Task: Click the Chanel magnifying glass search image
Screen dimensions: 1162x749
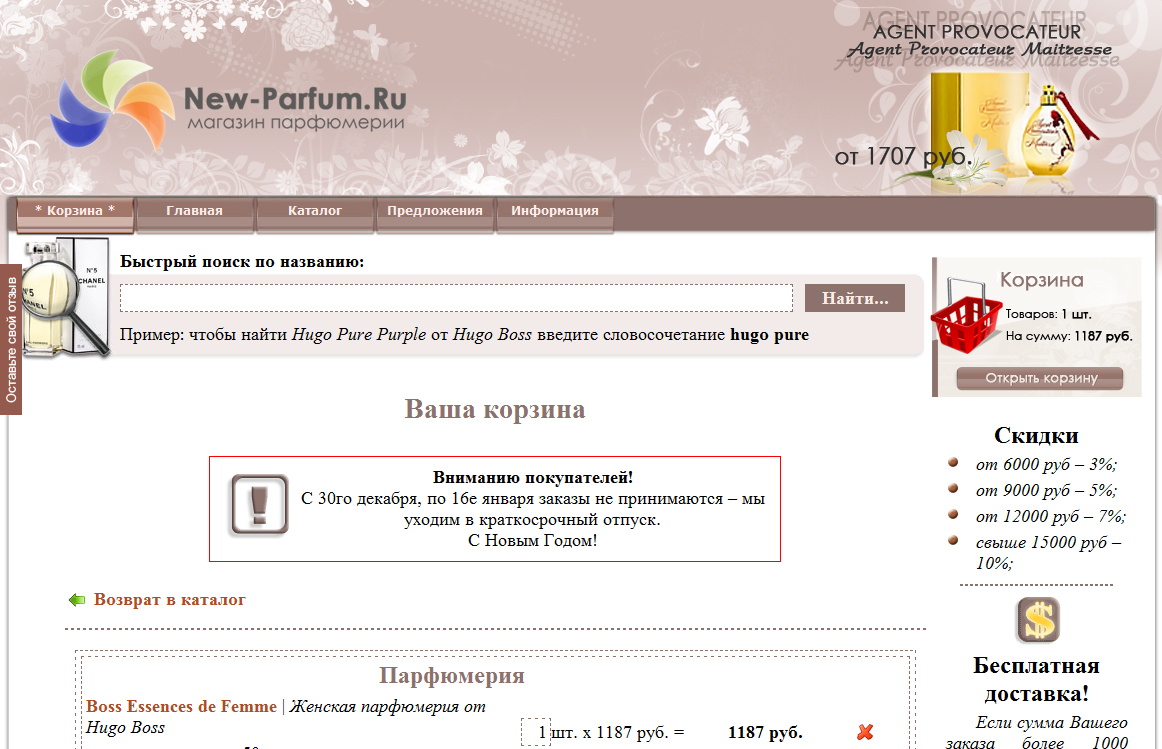Action: point(65,298)
